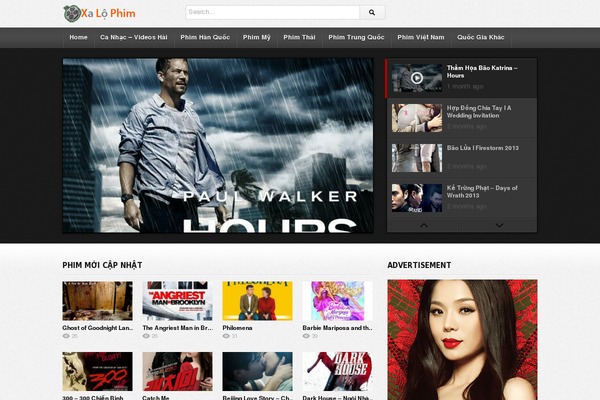This screenshot has width=600, height=400.
Task: Open Kẻ Trừng Phạt – Days of Wrath link
Action: tap(482, 191)
